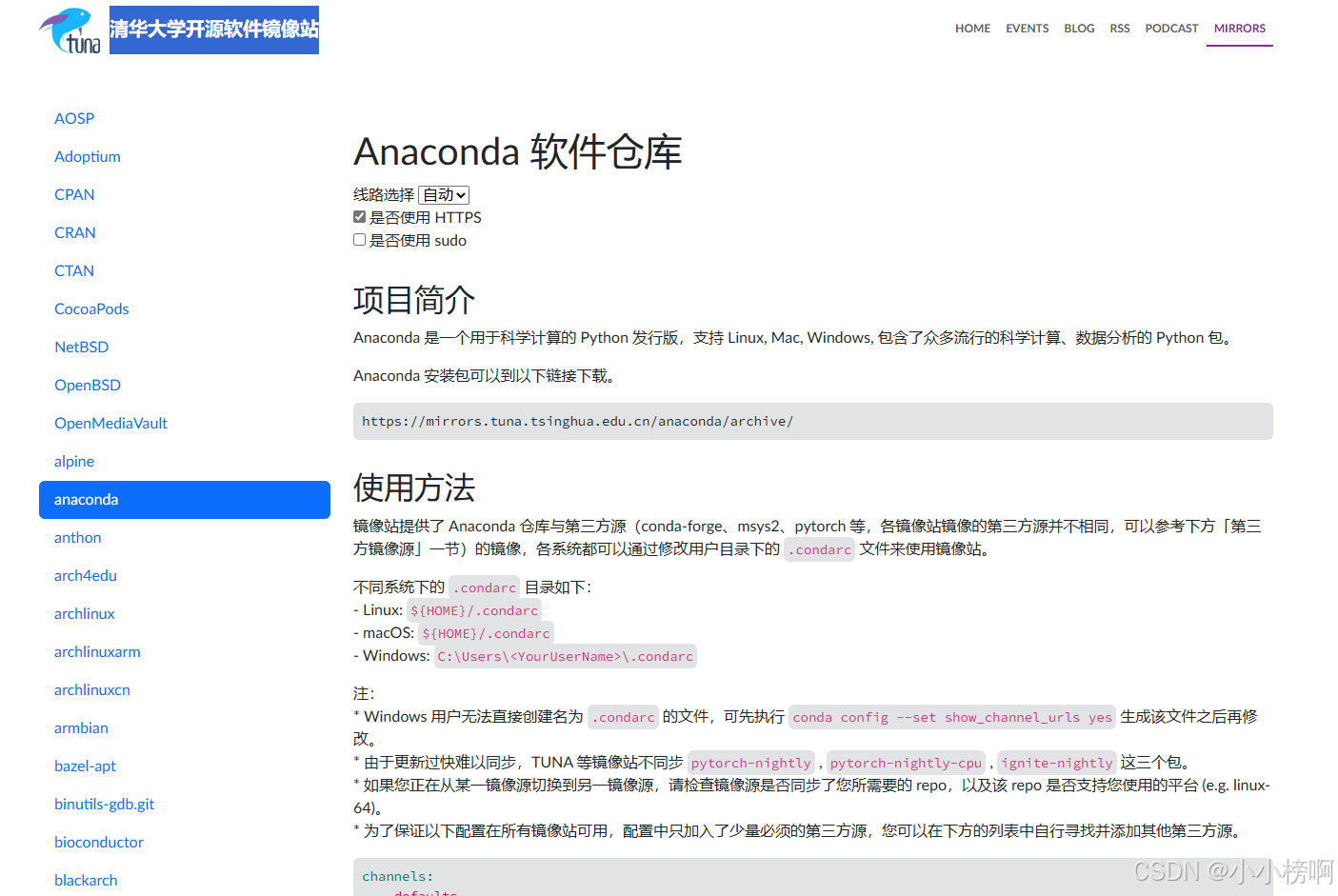This screenshot has height=896, width=1338.
Task: Click the 使用方法 section heading
Action: pyautogui.click(x=414, y=488)
